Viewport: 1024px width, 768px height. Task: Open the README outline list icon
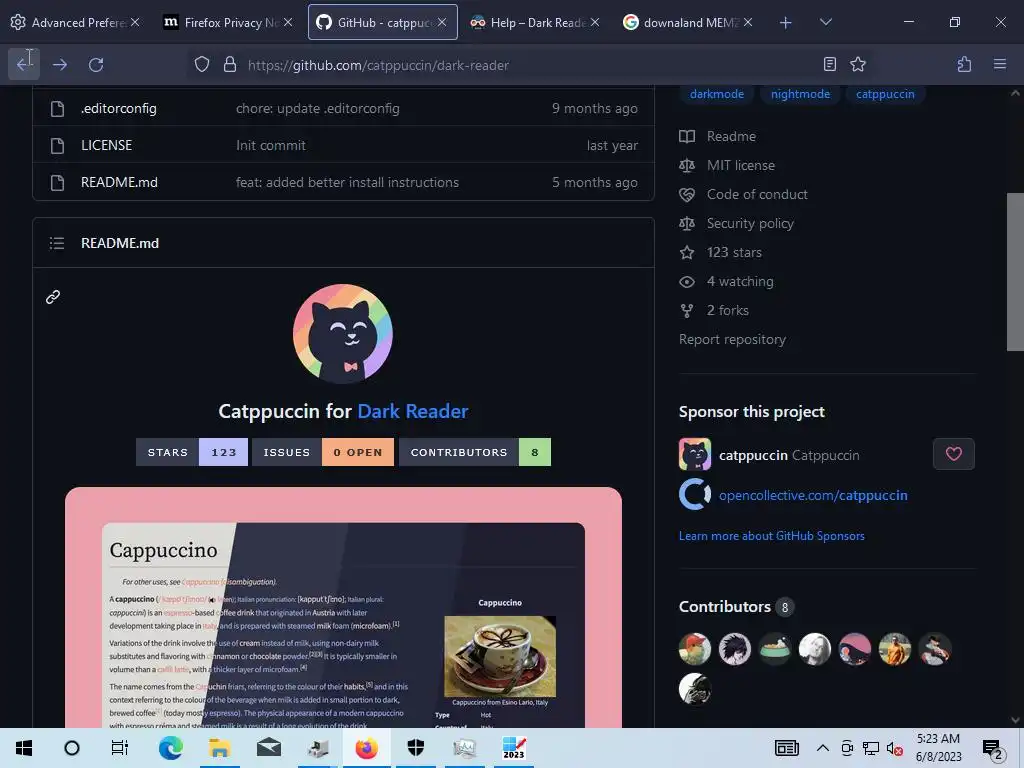57,243
